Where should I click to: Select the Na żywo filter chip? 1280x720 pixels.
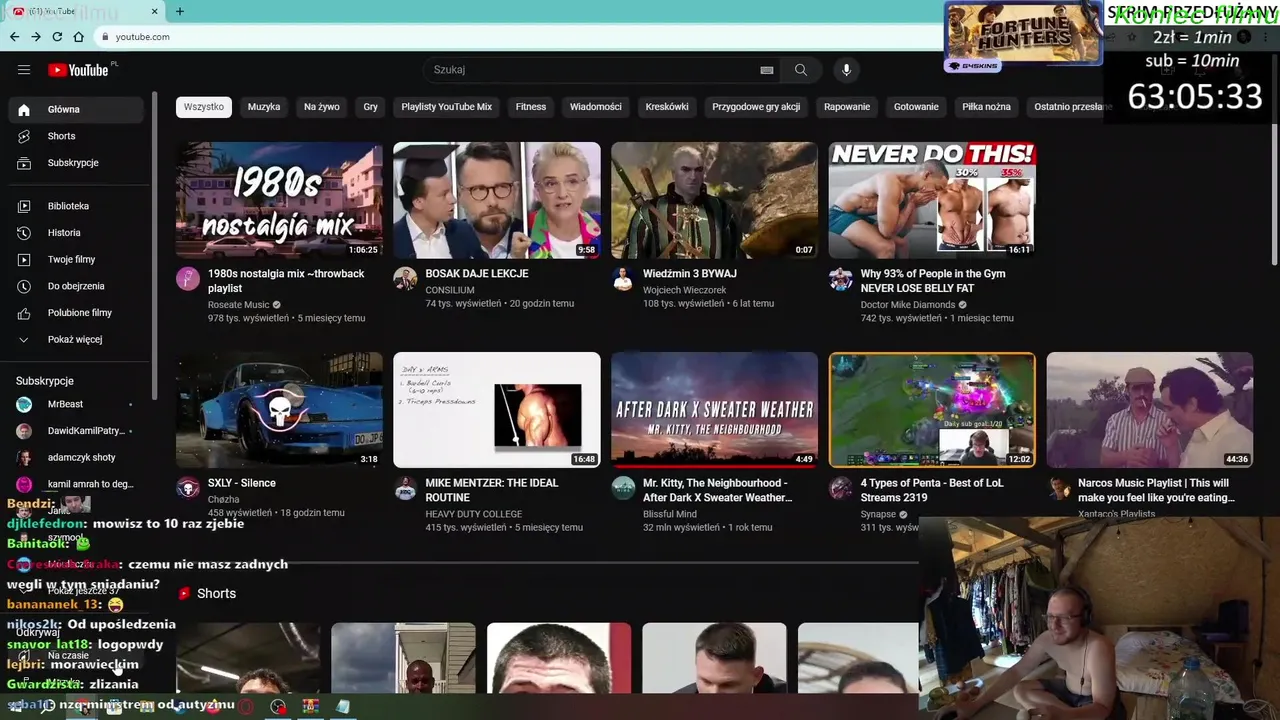pyautogui.click(x=322, y=107)
